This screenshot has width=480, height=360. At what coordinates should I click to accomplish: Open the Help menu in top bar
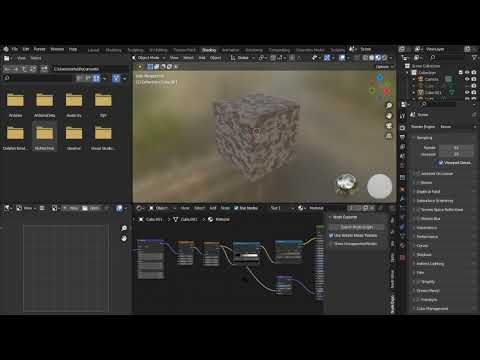click(73, 49)
